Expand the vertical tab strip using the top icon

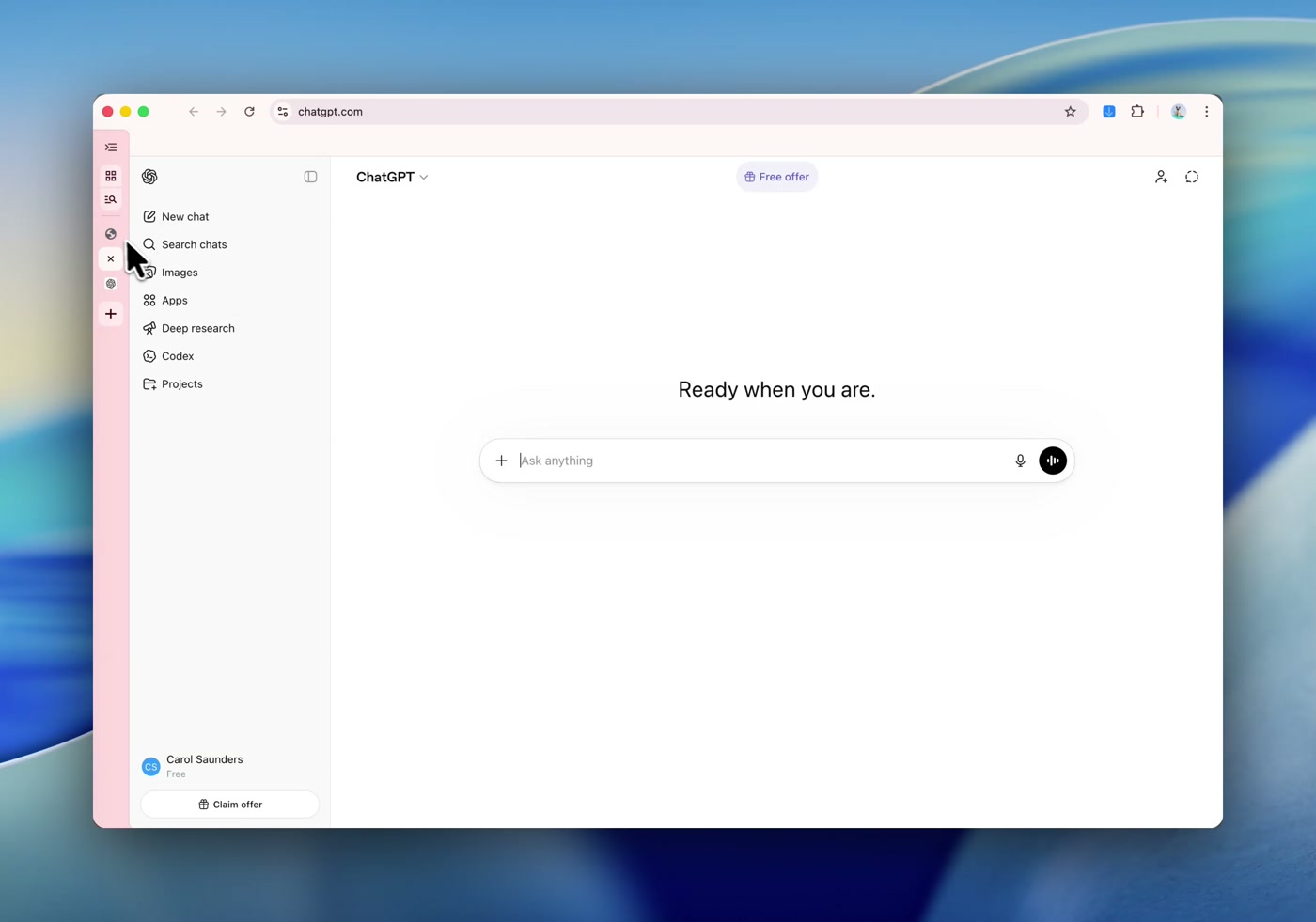(111, 148)
